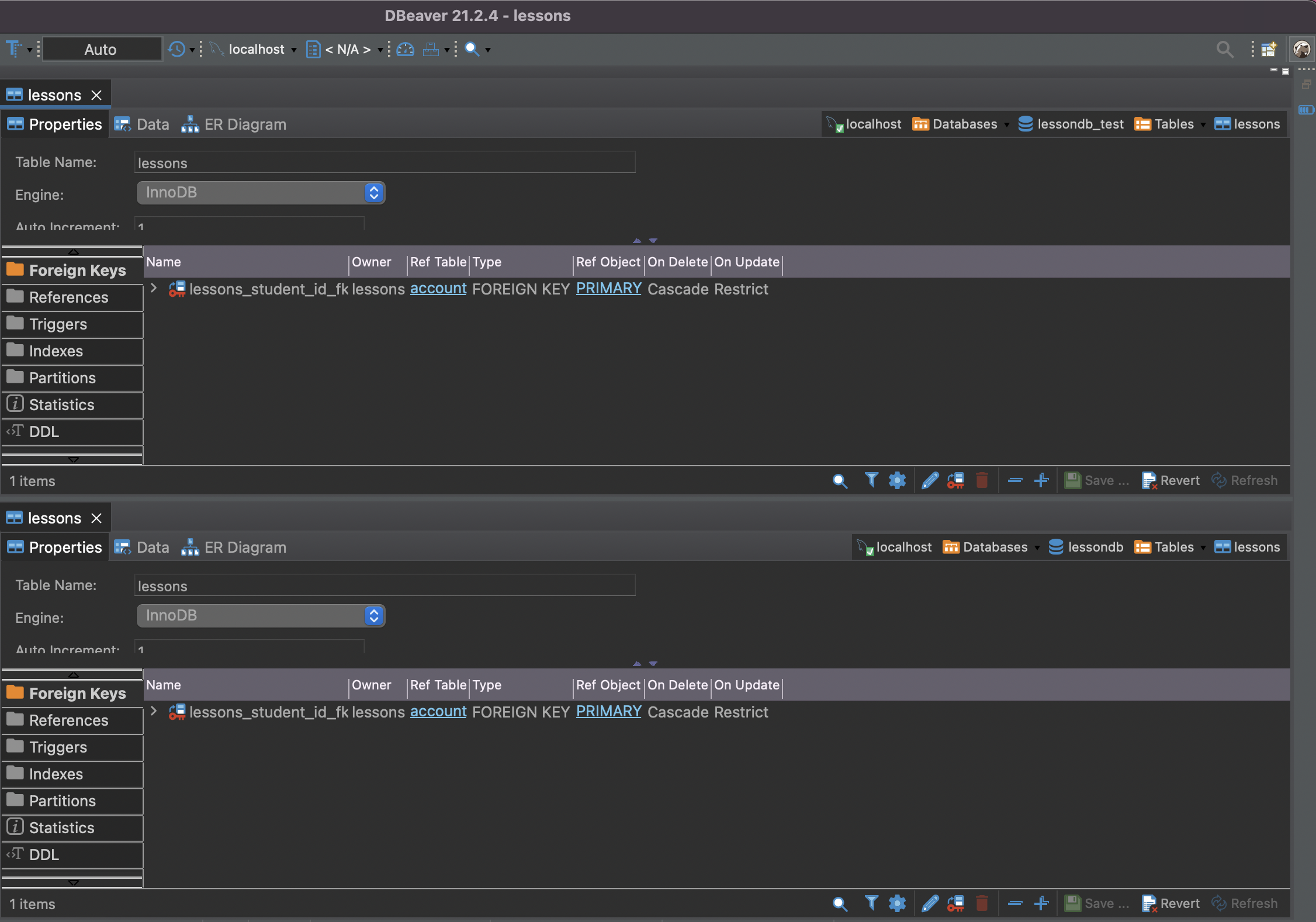The width and height of the screenshot is (1316, 922).
Task: Click inside the Table Name field
Action: pyautogui.click(x=385, y=162)
